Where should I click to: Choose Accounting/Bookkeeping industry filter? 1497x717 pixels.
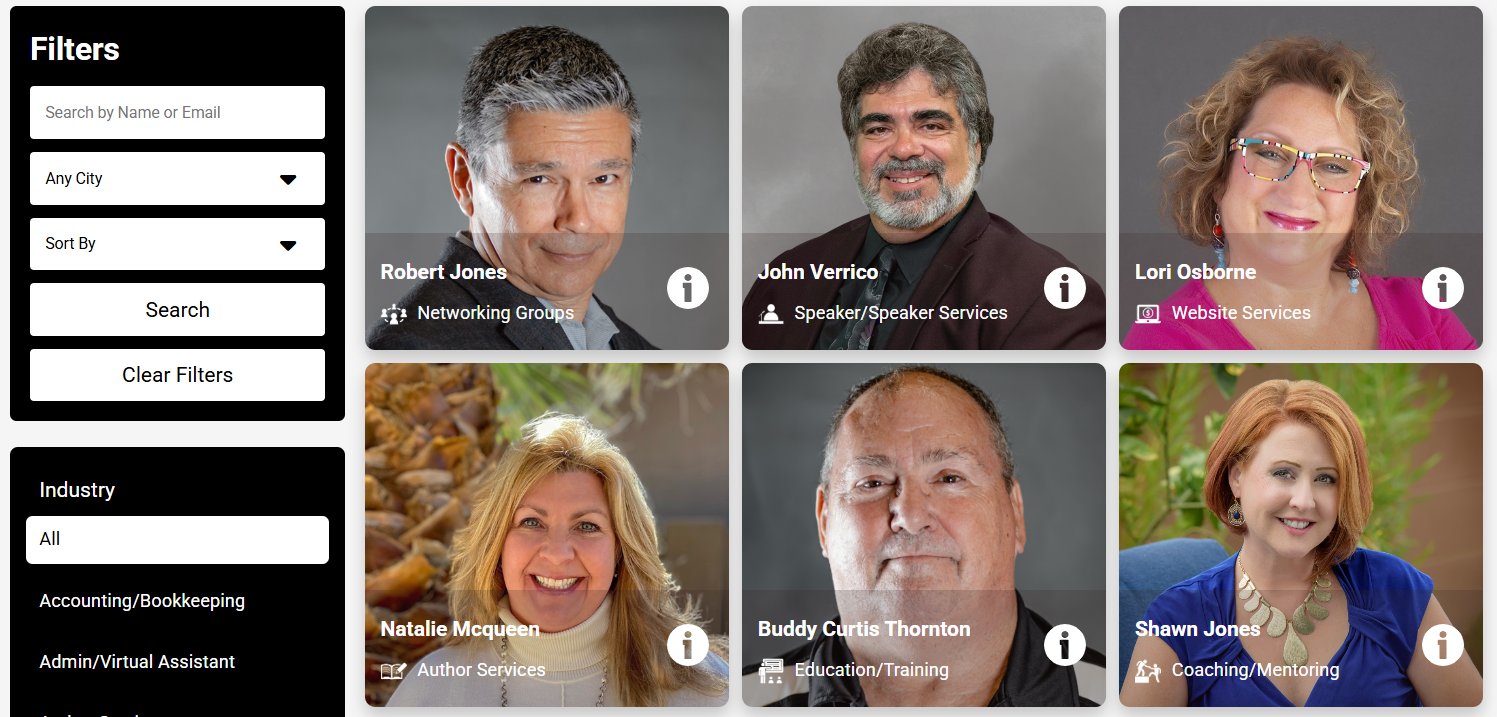coord(142,601)
